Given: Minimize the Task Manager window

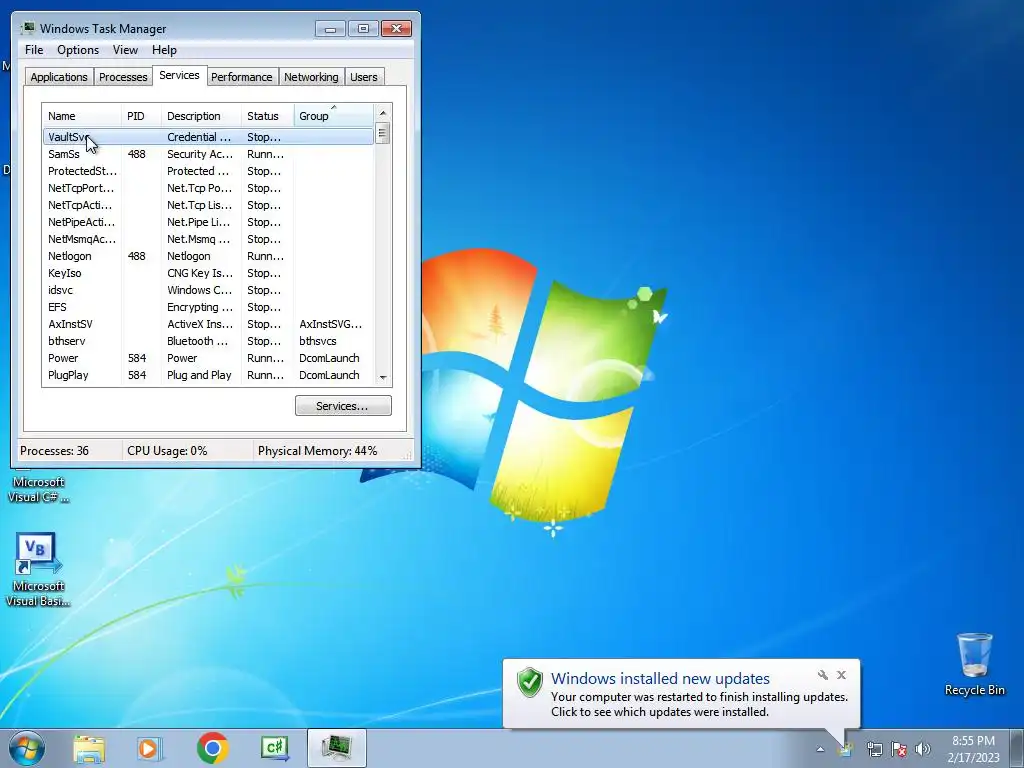Looking at the screenshot, I should click(330, 29).
